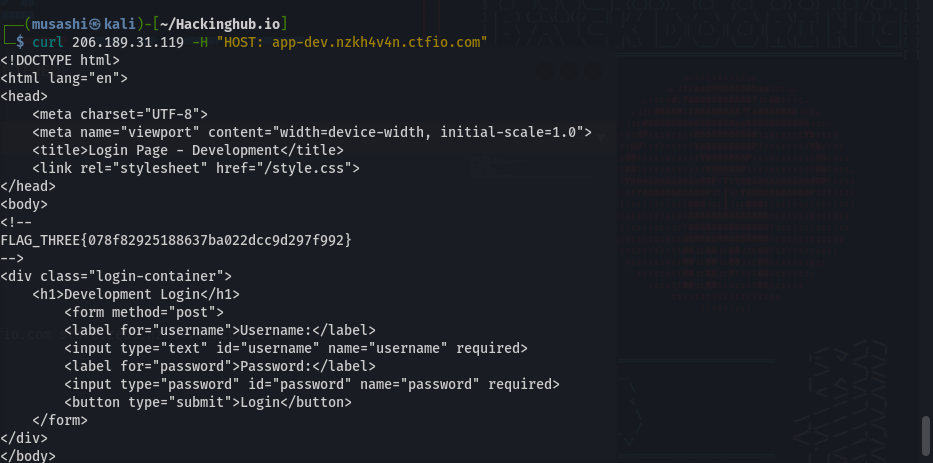This screenshot has width=933, height=463.
Task: Click the meta charset UTF-8 line
Action: click(x=120, y=114)
